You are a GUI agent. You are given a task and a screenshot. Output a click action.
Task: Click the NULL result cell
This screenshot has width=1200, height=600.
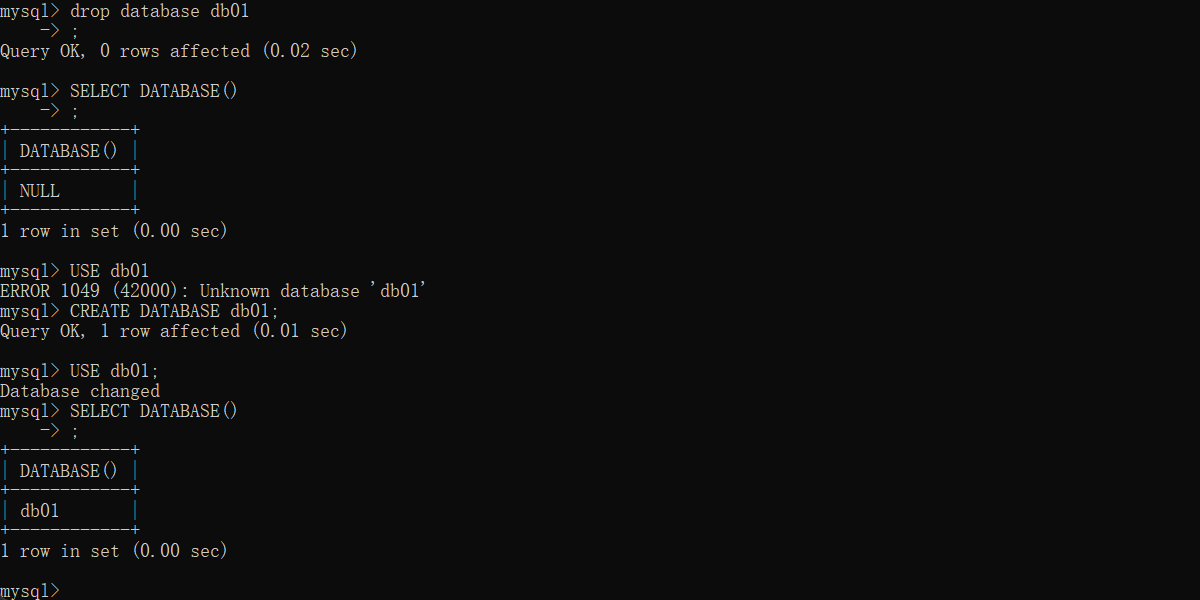(x=40, y=191)
